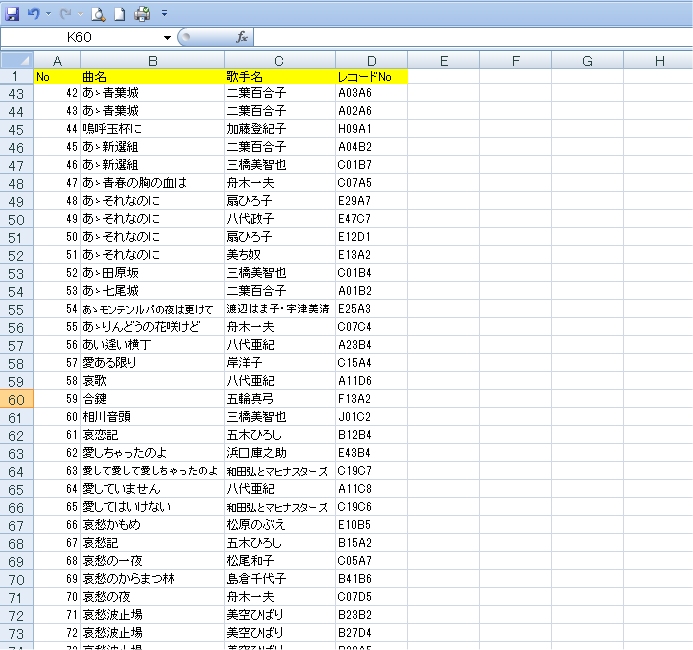693x650 pixels.
Task: Expand the Name Box dropdown arrow
Action: click(x=167, y=37)
